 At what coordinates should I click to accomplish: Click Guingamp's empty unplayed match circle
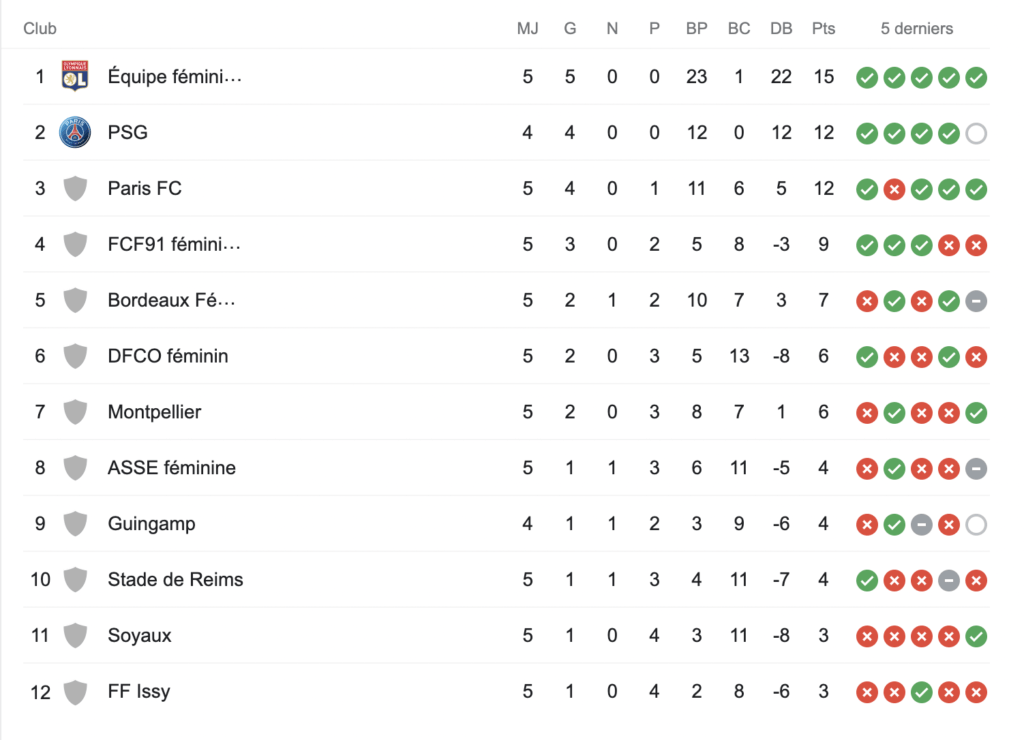tap(976, 524)
